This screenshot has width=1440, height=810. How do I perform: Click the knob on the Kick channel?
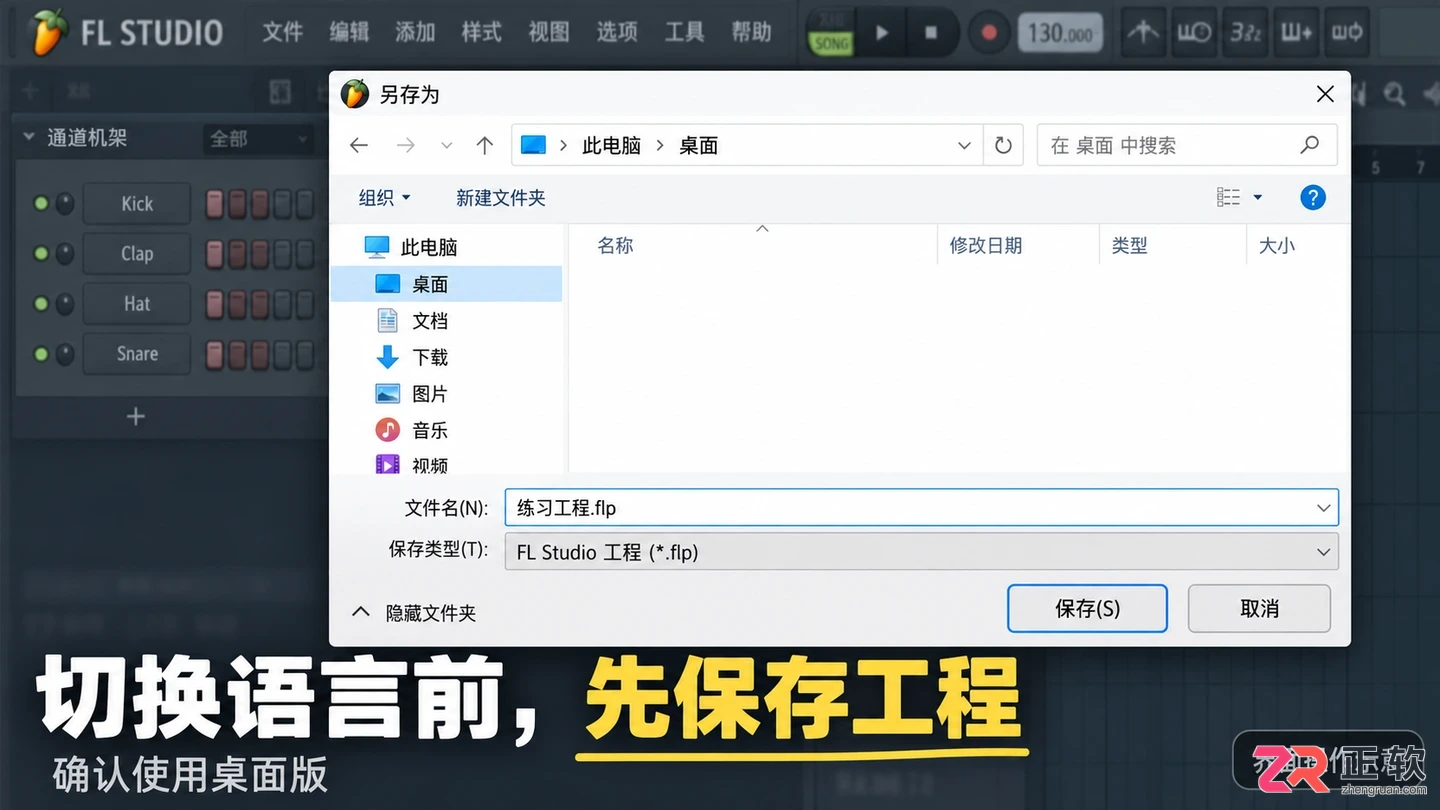tap(65, 204)
